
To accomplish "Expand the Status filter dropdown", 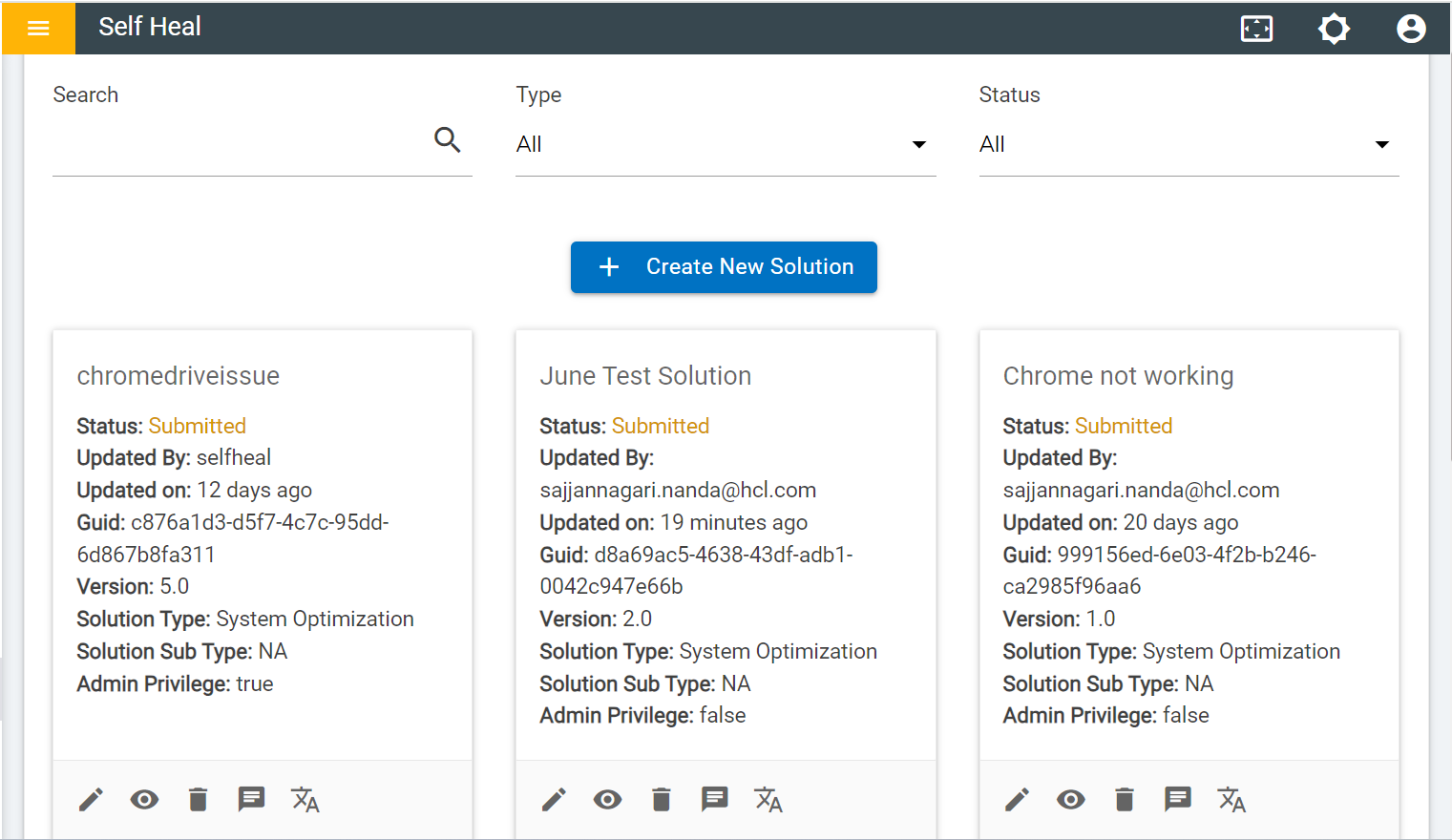I will 1188,145.
